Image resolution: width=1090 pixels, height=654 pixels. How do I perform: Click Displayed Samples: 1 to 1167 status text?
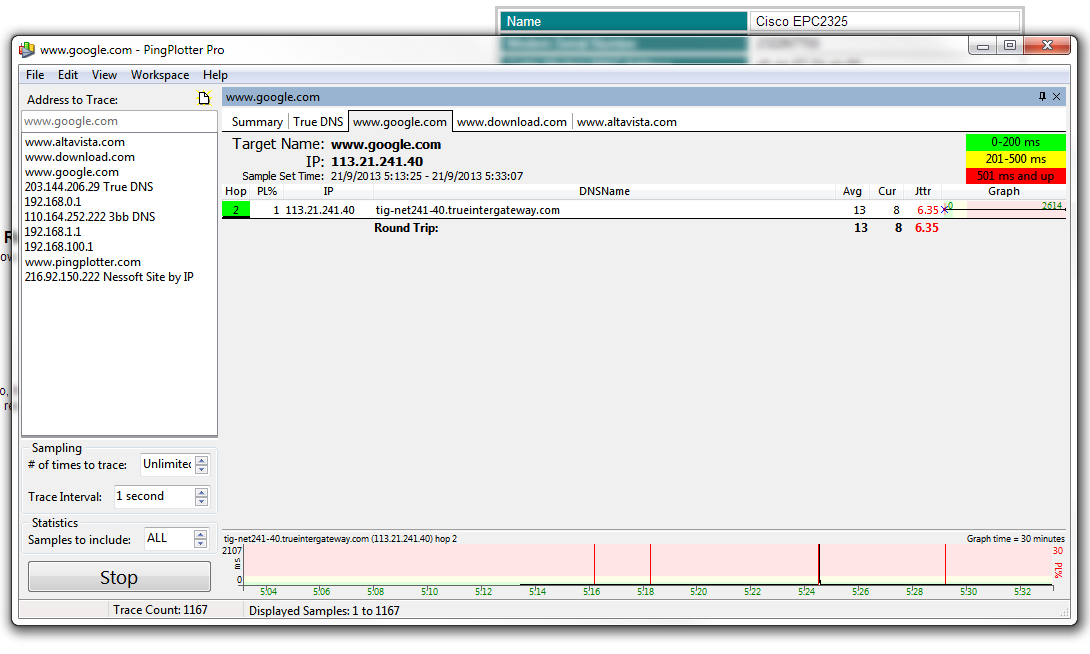324,611
